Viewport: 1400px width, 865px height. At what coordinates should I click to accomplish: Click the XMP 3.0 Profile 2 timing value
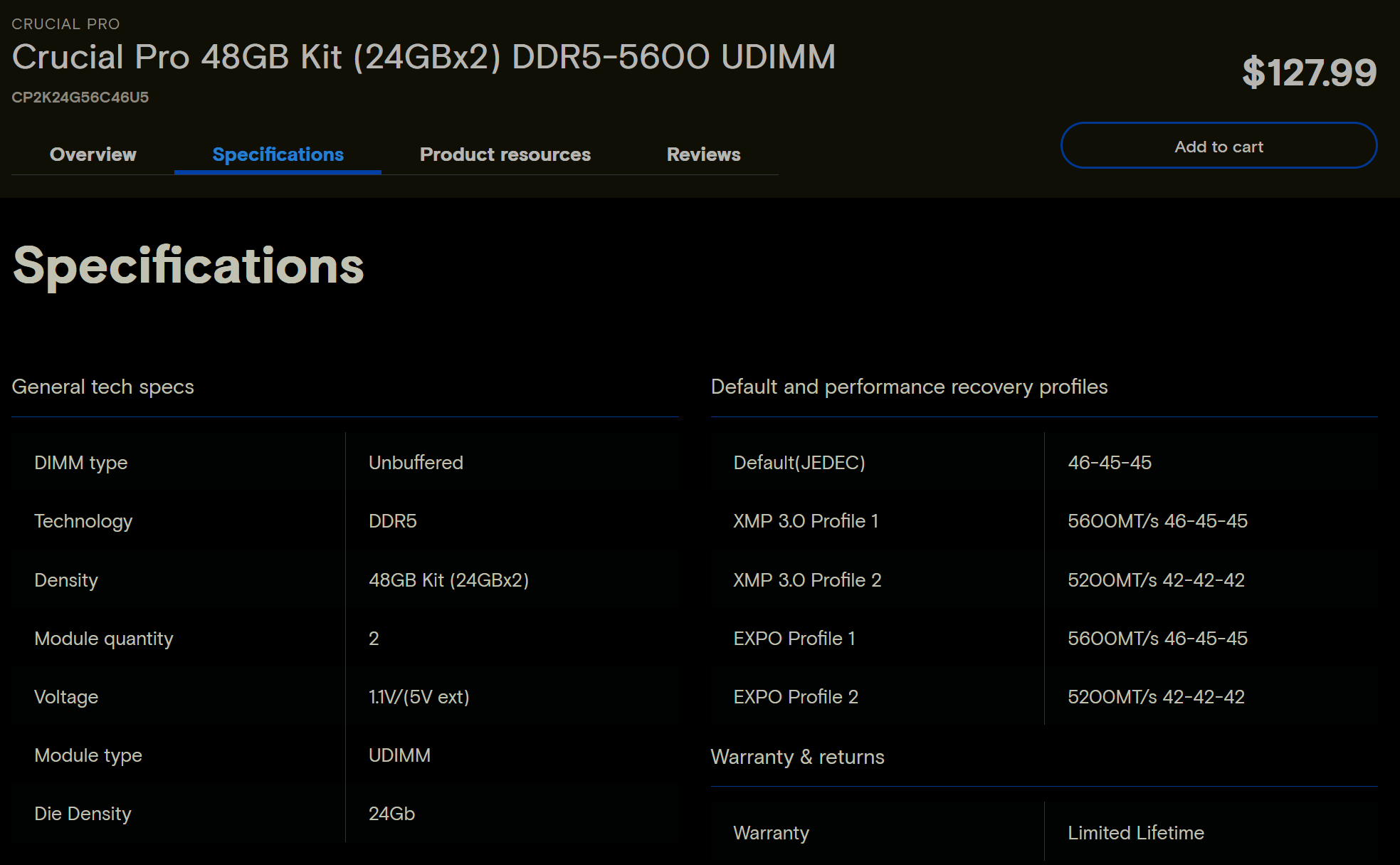(1157, 580)
